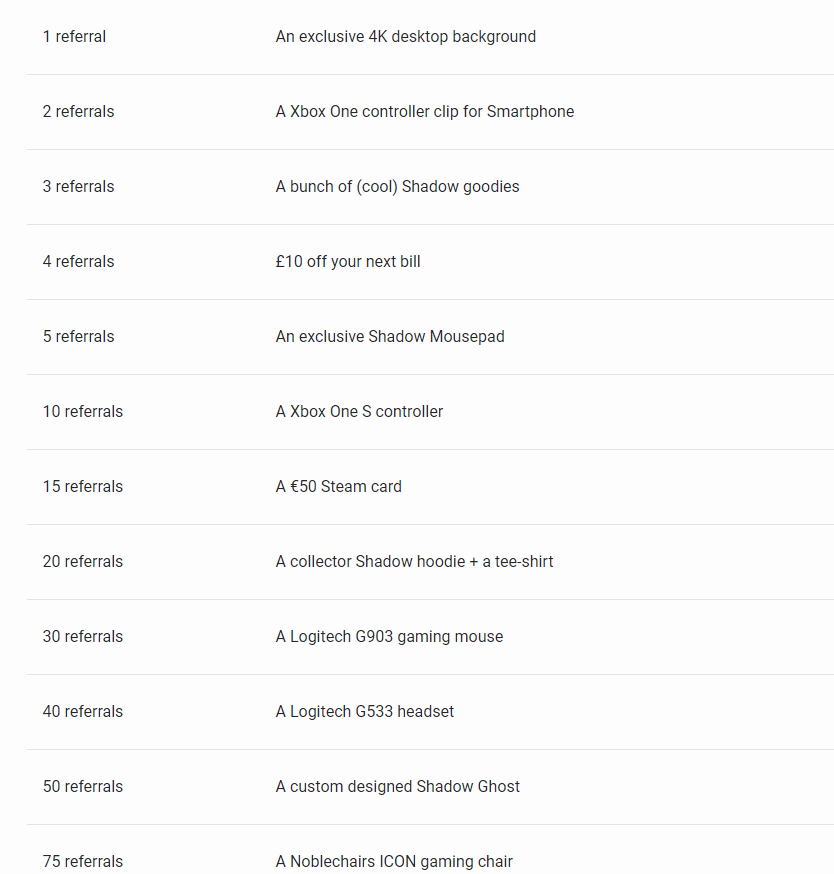Screen dimensions: 834x874
Task: Click the '3 referrals' row label
Action: click(x=79, y=187)
